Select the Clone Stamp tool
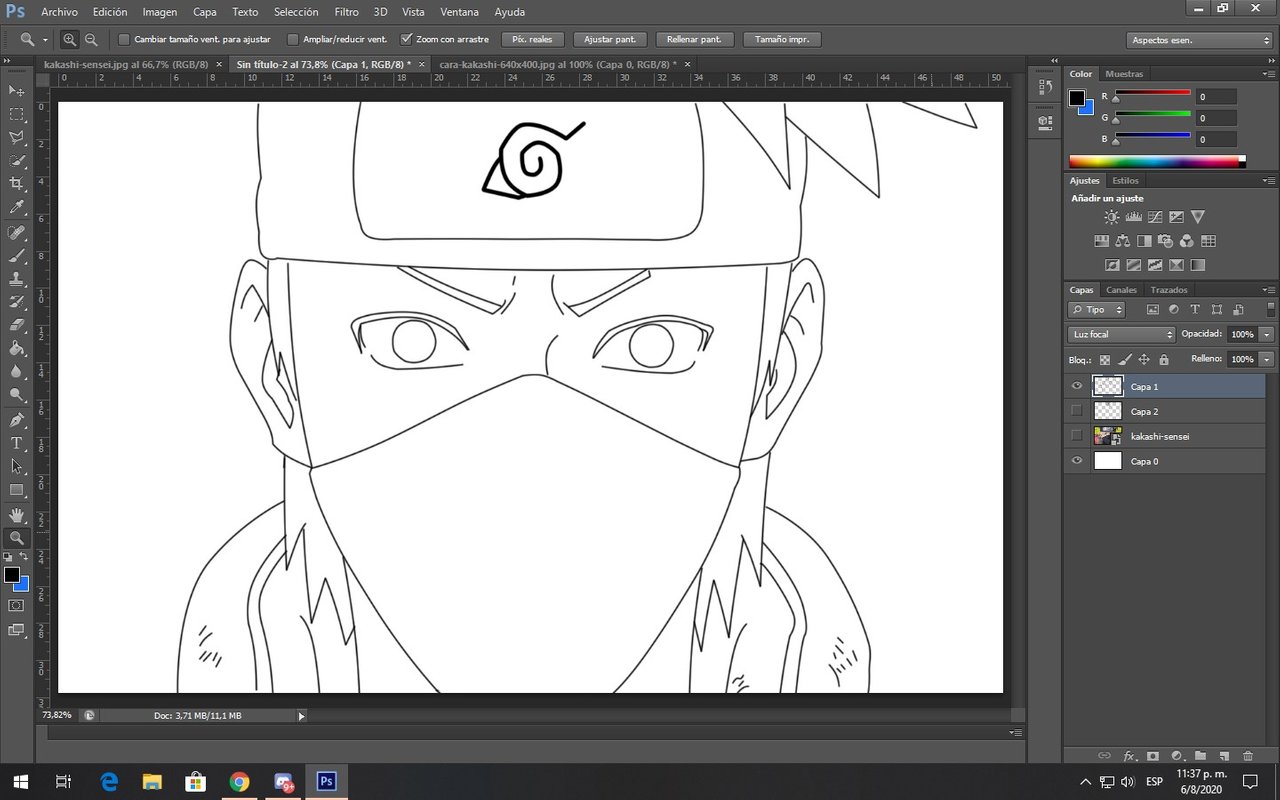The image size is (1280, 800). (17, 279)
